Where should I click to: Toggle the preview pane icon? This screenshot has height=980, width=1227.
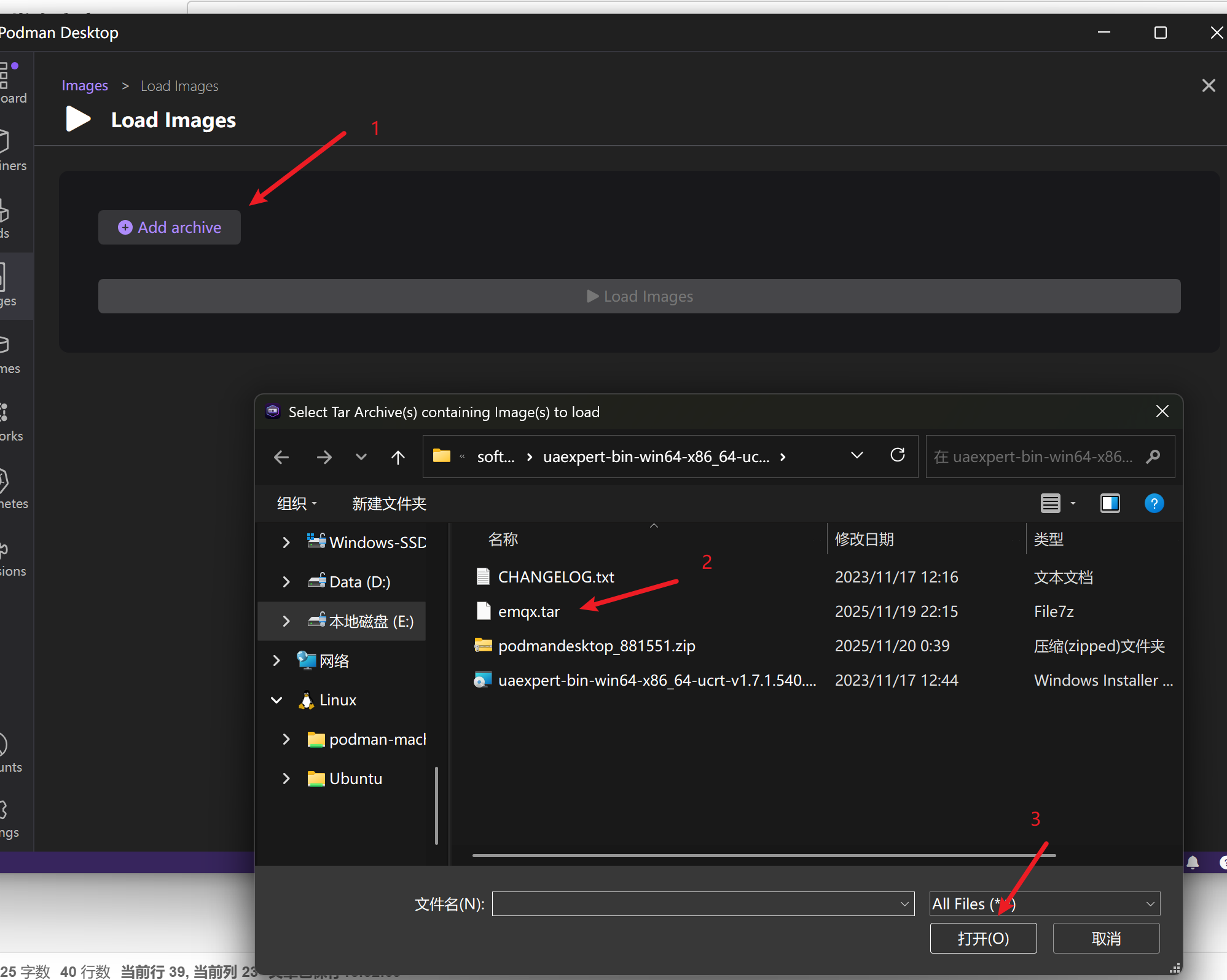pyautogui.click(x=1110, y=503)
